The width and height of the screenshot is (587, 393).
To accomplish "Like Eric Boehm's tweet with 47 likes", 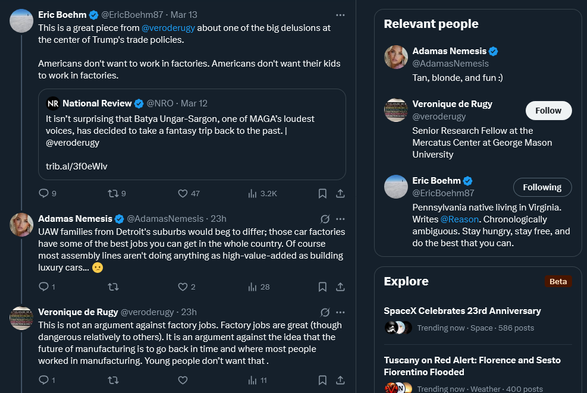I will (x=183, y=194).
